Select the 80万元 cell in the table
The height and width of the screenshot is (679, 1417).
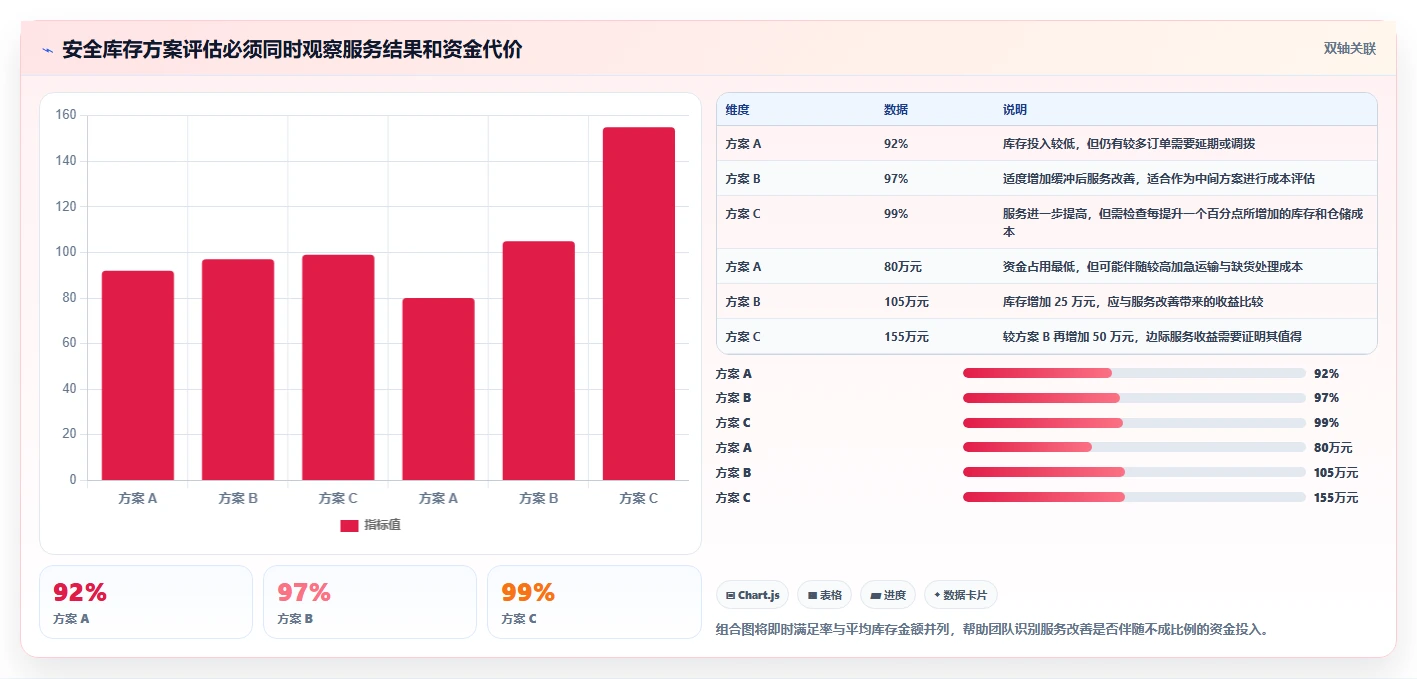pos(903,267)
